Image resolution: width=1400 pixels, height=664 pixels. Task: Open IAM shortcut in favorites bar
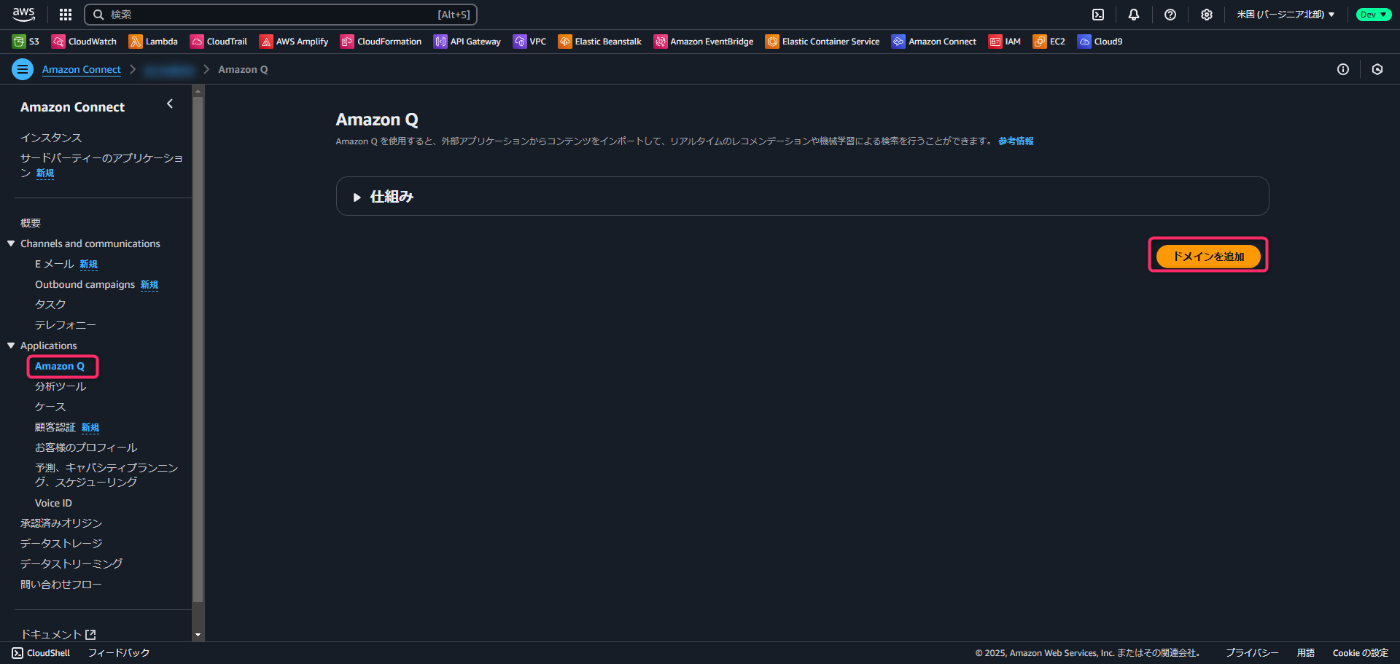point(1005,42)
